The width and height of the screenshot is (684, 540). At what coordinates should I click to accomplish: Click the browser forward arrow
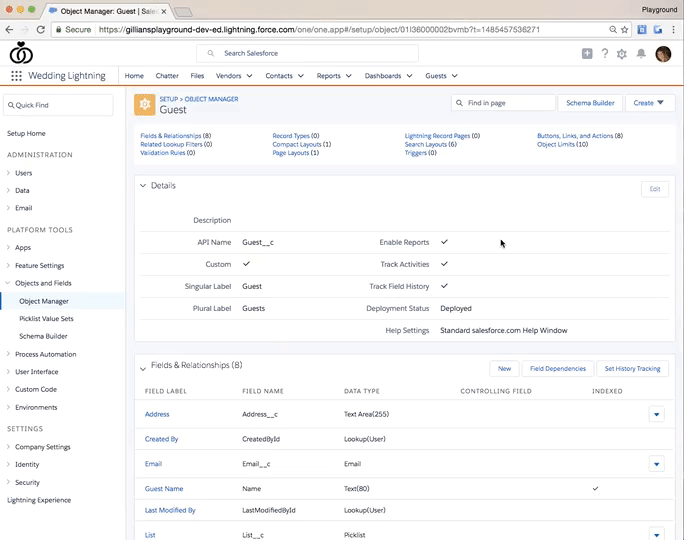click(25, 30)
